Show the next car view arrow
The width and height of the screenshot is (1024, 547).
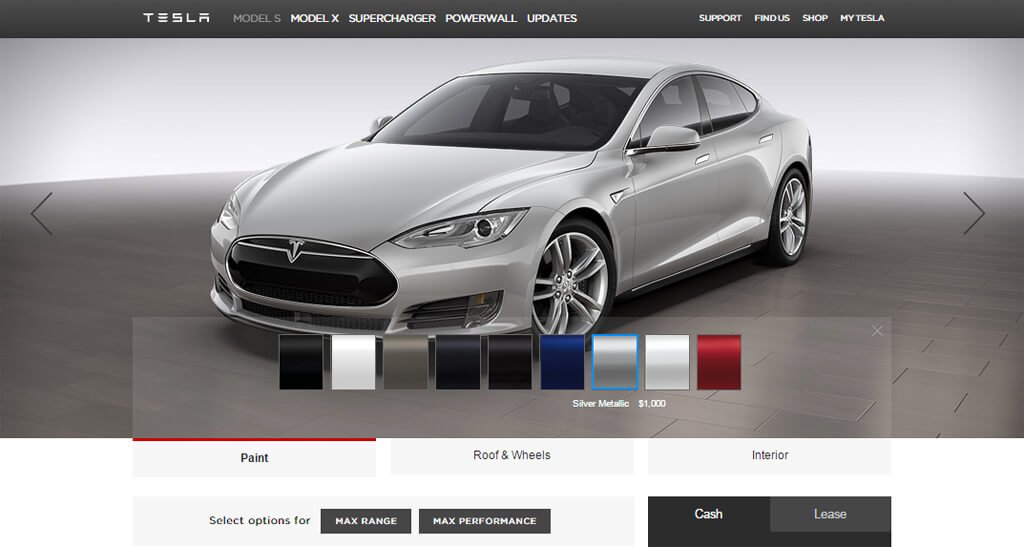tap(974, 213)
